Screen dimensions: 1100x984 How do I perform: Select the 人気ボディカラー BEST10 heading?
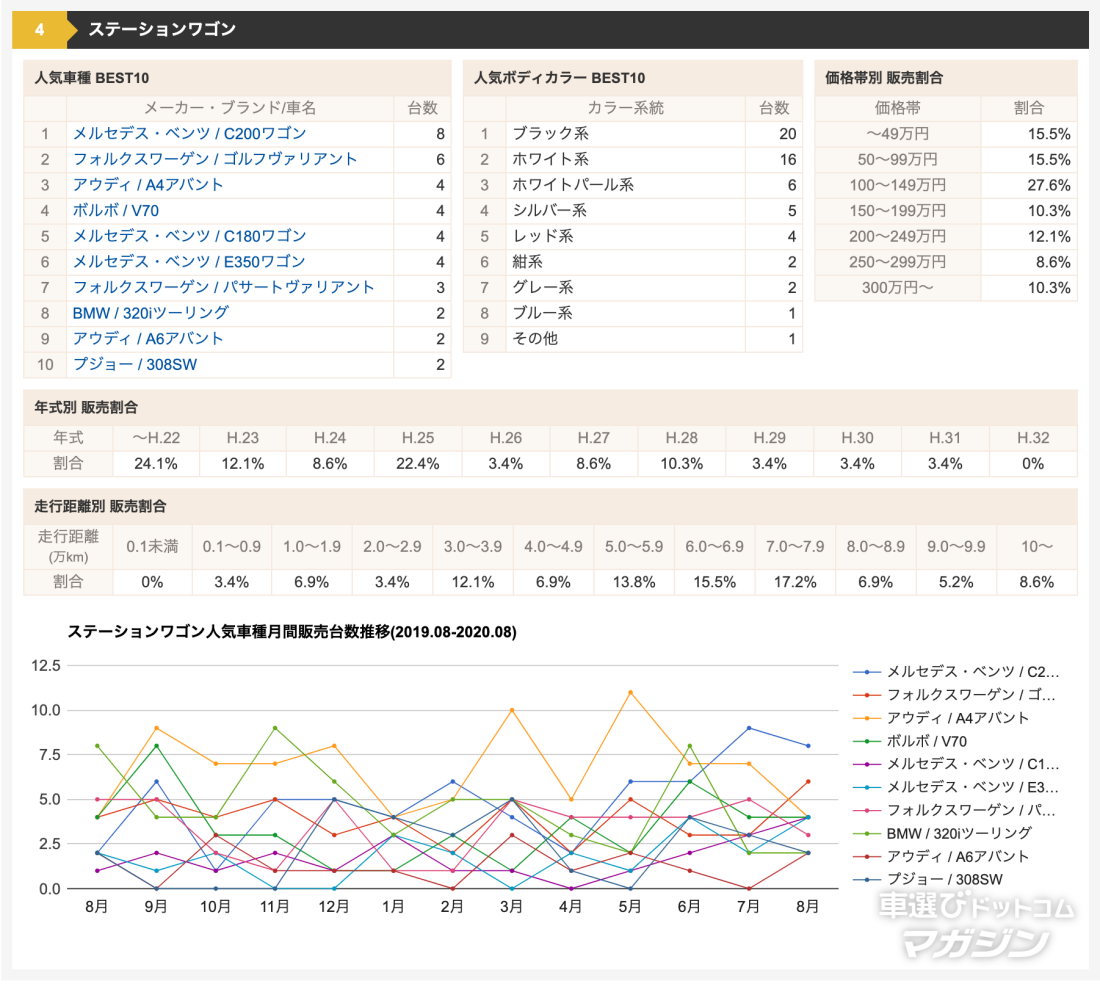[x=560, y=78]
